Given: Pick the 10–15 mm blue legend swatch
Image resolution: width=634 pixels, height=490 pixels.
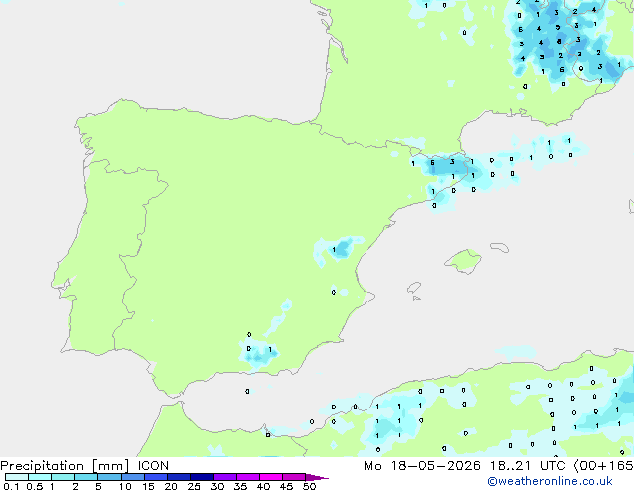Looking at the screenshot, I should 133,477.
